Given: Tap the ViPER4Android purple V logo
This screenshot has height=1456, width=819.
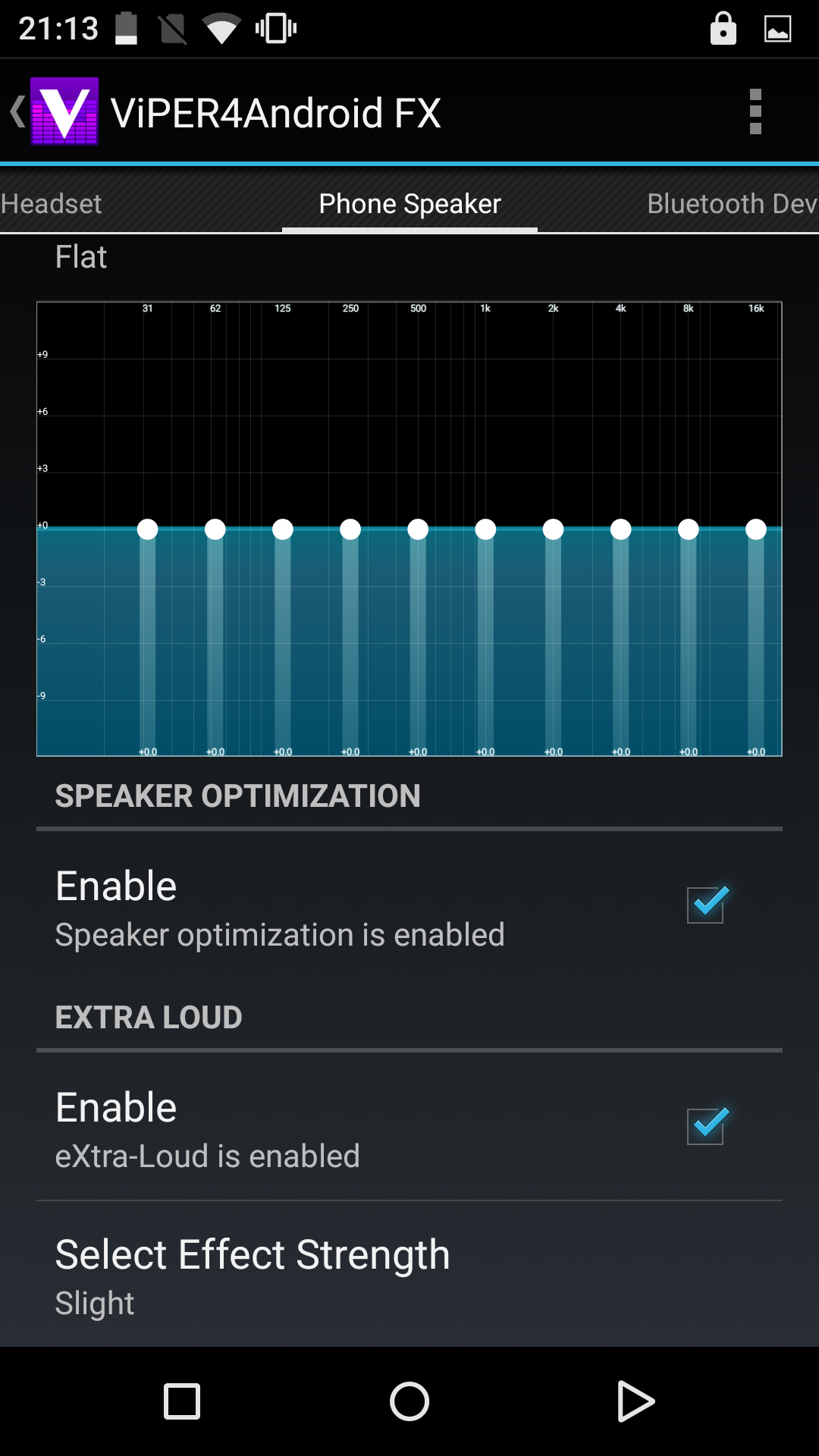Looking at the screenshot, I should tap(64, 111).
